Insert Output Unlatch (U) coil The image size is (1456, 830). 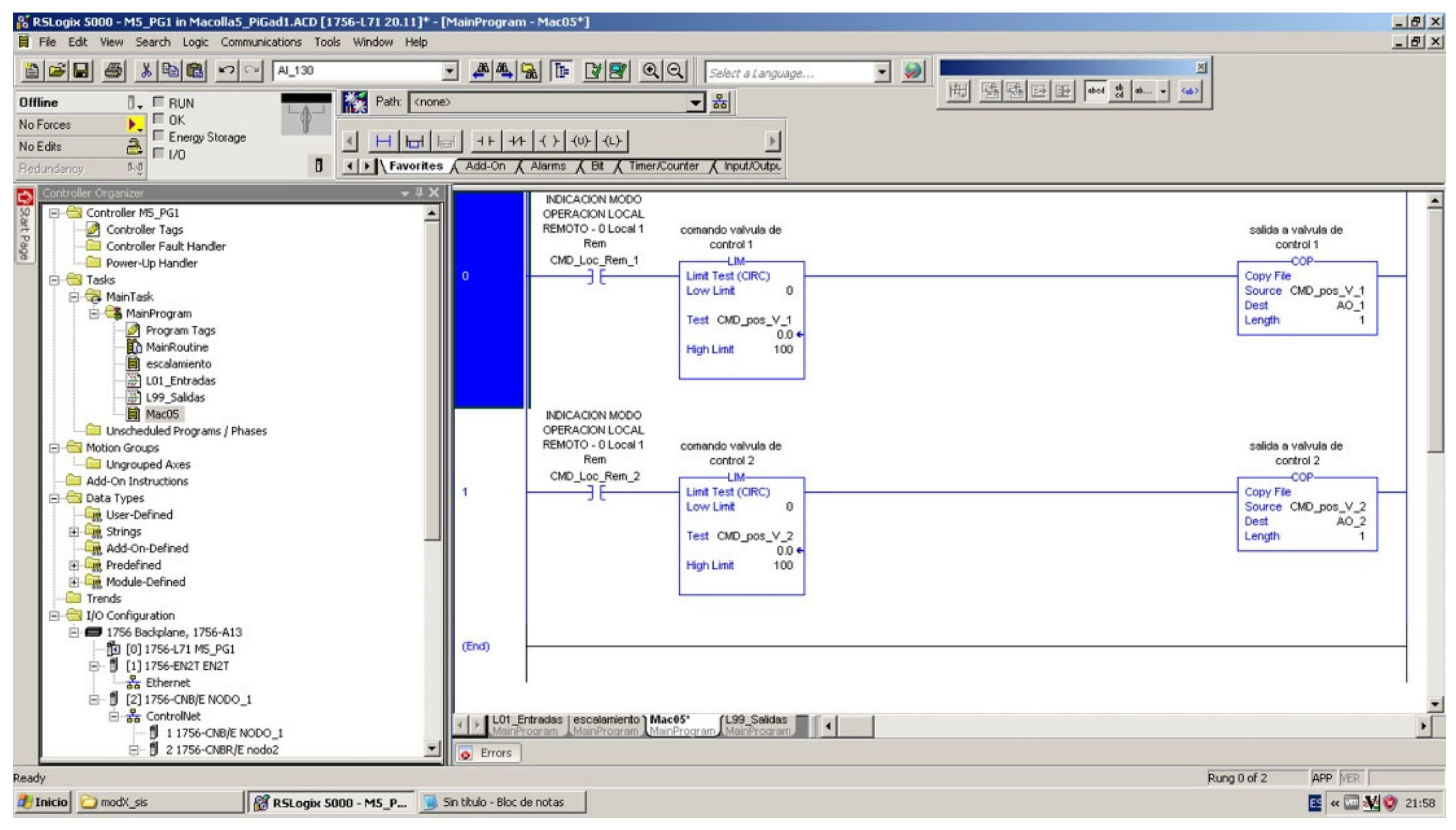580,141
